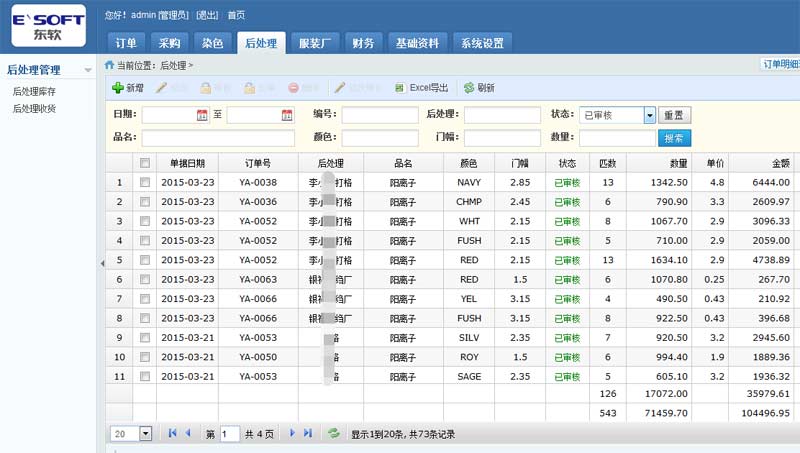Viewport: 800px width, 453px height.
Task: Switch to the 财务 tab
Action: 363,43
